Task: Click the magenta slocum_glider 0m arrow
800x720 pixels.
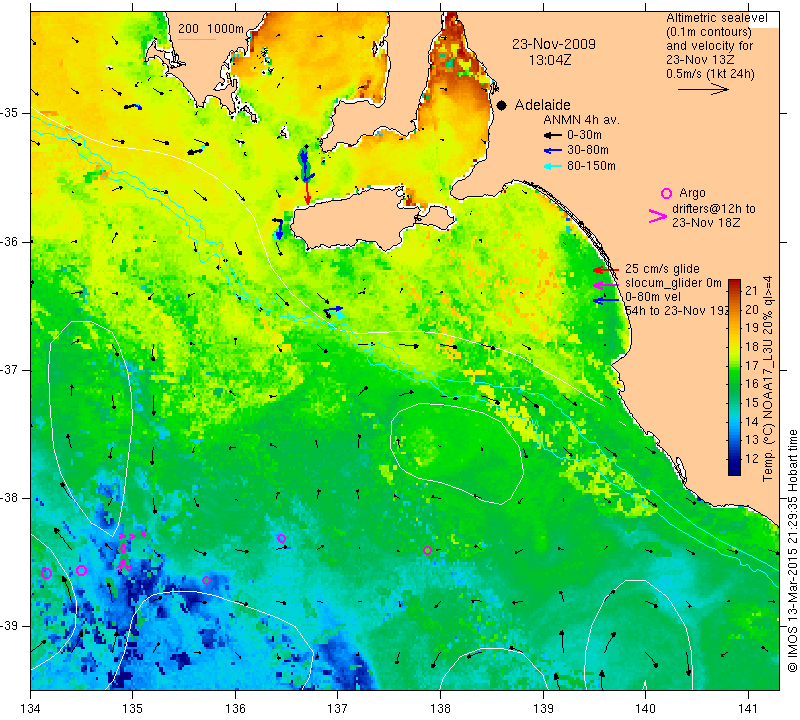Action: (x=606, y=285)
